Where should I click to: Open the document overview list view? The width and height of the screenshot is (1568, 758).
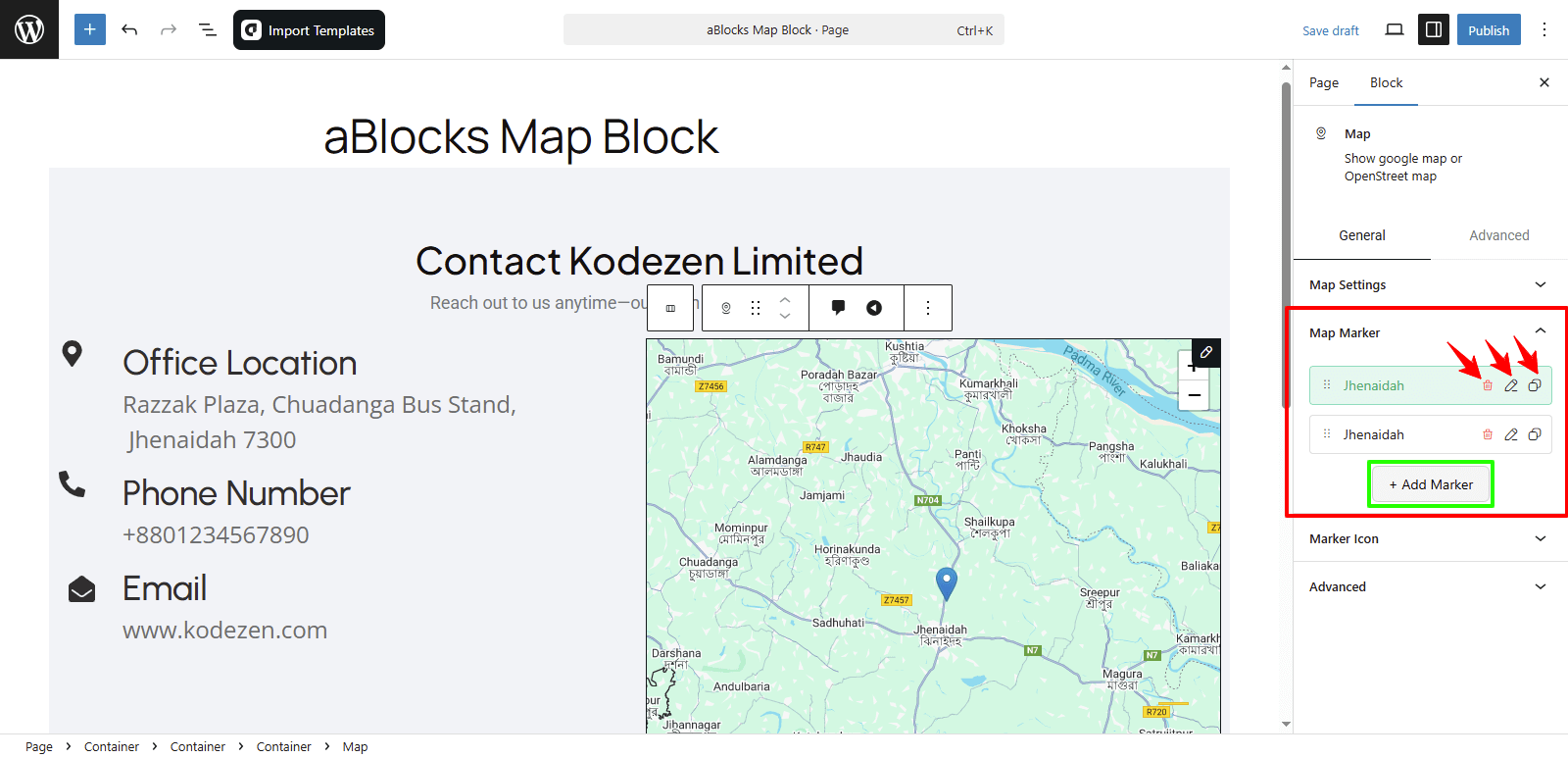tap(208, 29)
